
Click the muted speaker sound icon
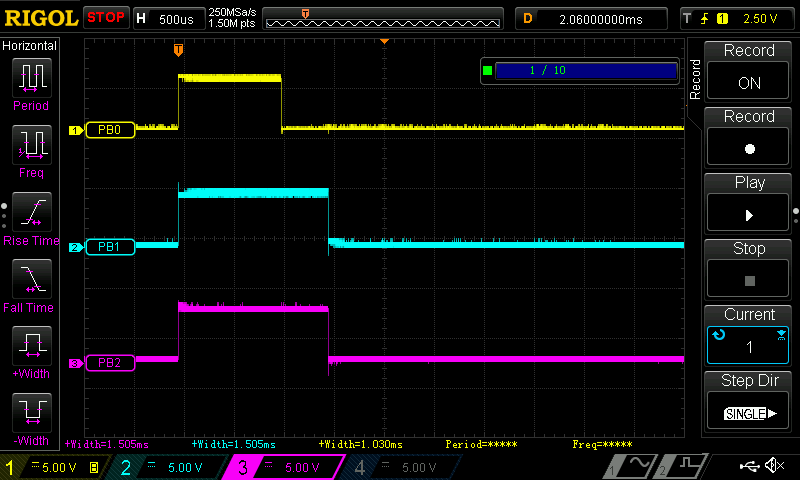[774, 465]
